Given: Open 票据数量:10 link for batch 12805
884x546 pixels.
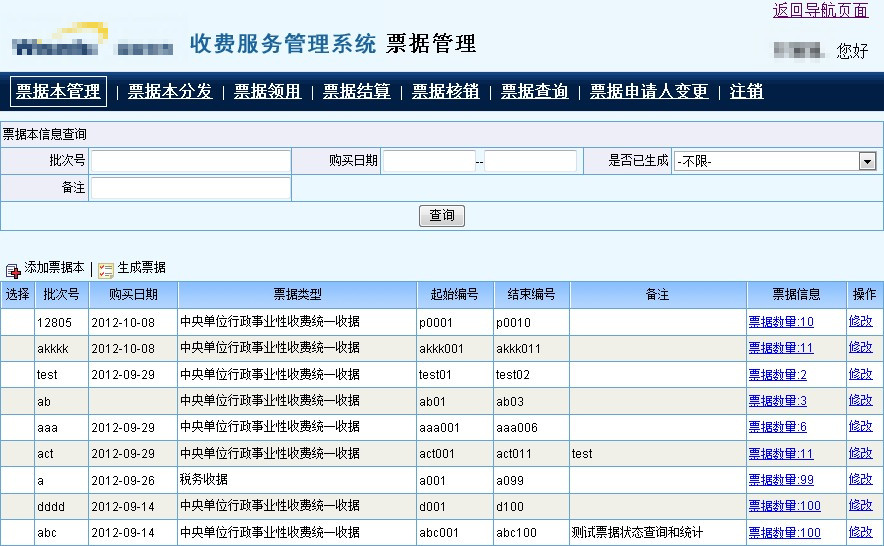Looking at the screenshot, I should 781,322.
